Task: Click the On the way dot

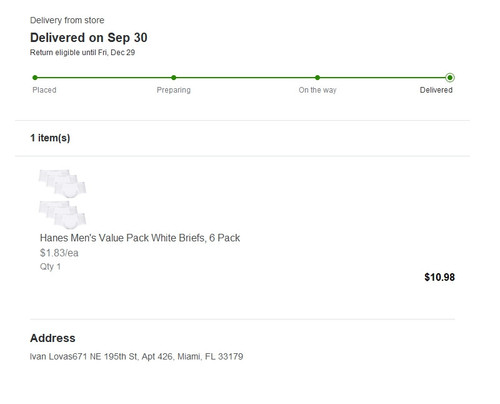Action: 317,78
